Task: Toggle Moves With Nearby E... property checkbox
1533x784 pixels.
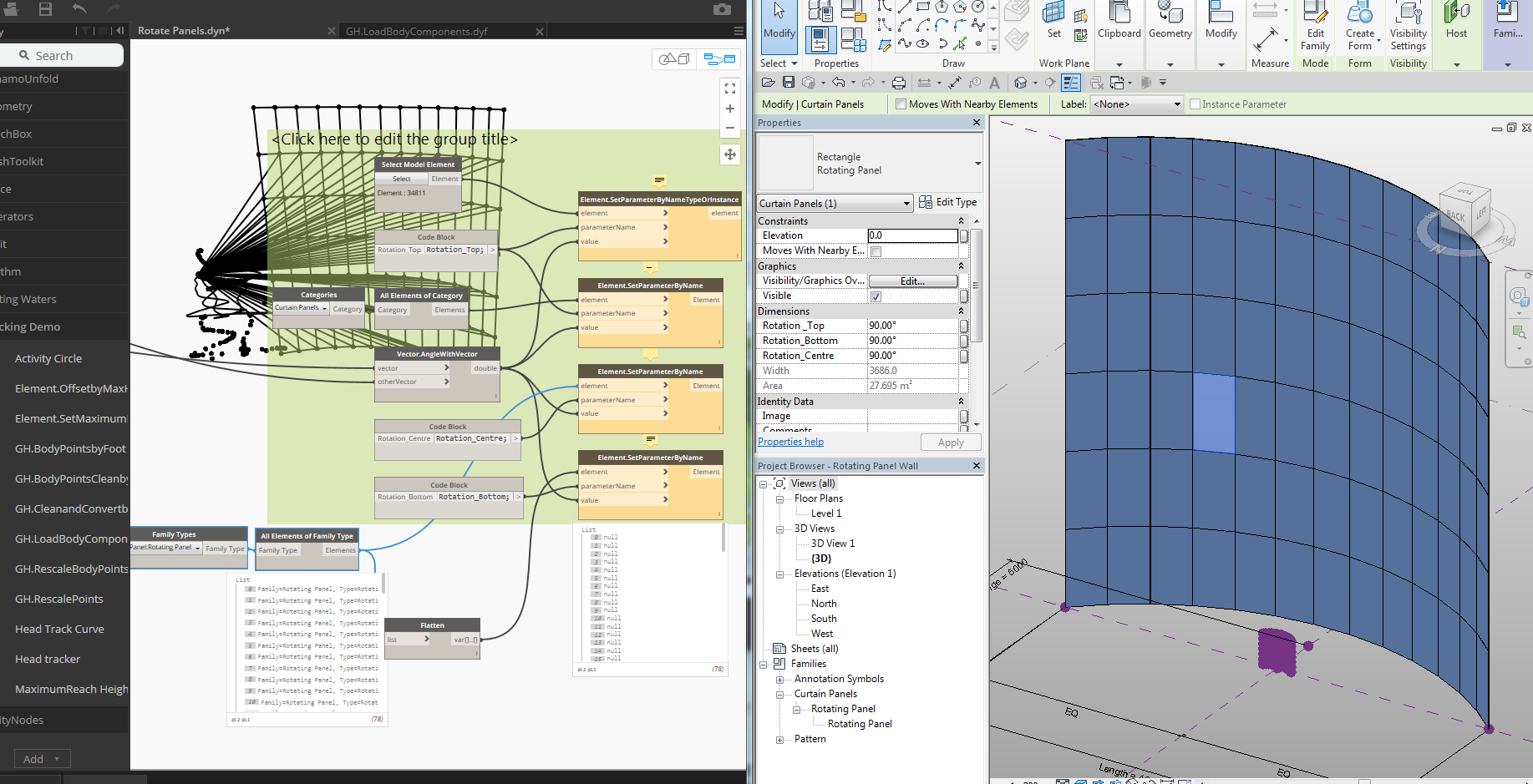Action: point(876,251)
